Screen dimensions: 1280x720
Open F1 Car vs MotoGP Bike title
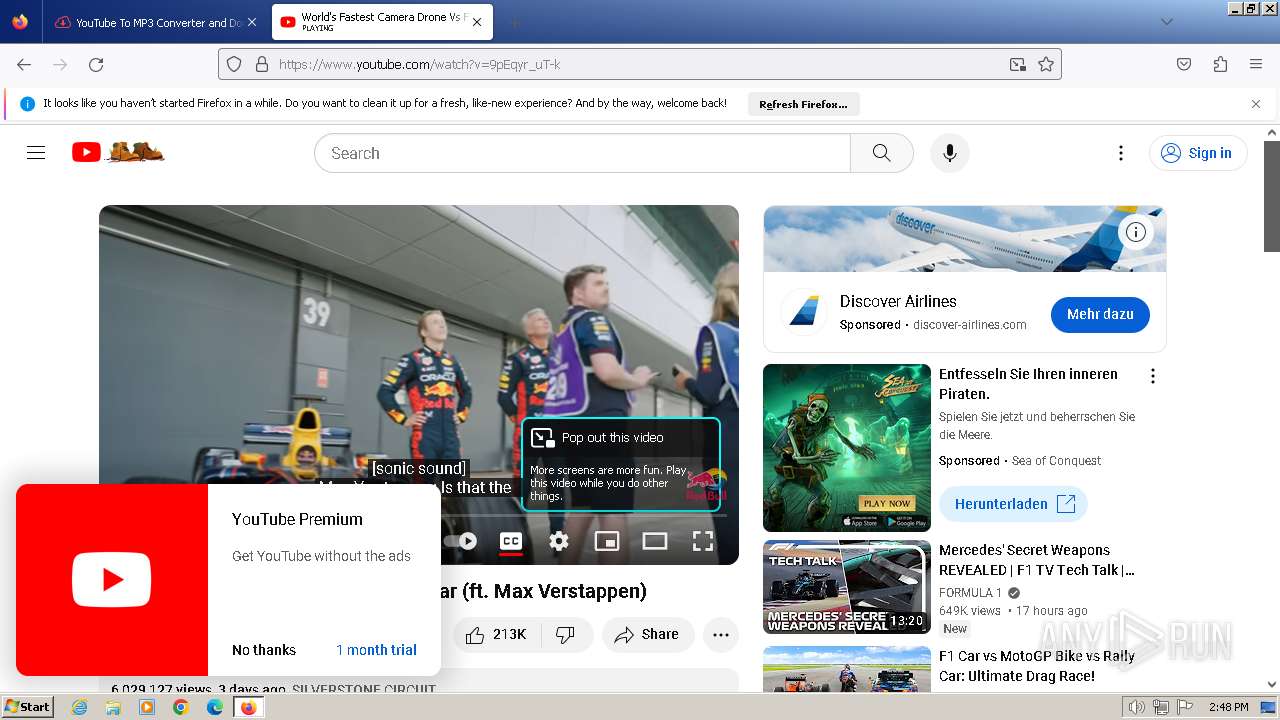click(x=1037, y=666)
